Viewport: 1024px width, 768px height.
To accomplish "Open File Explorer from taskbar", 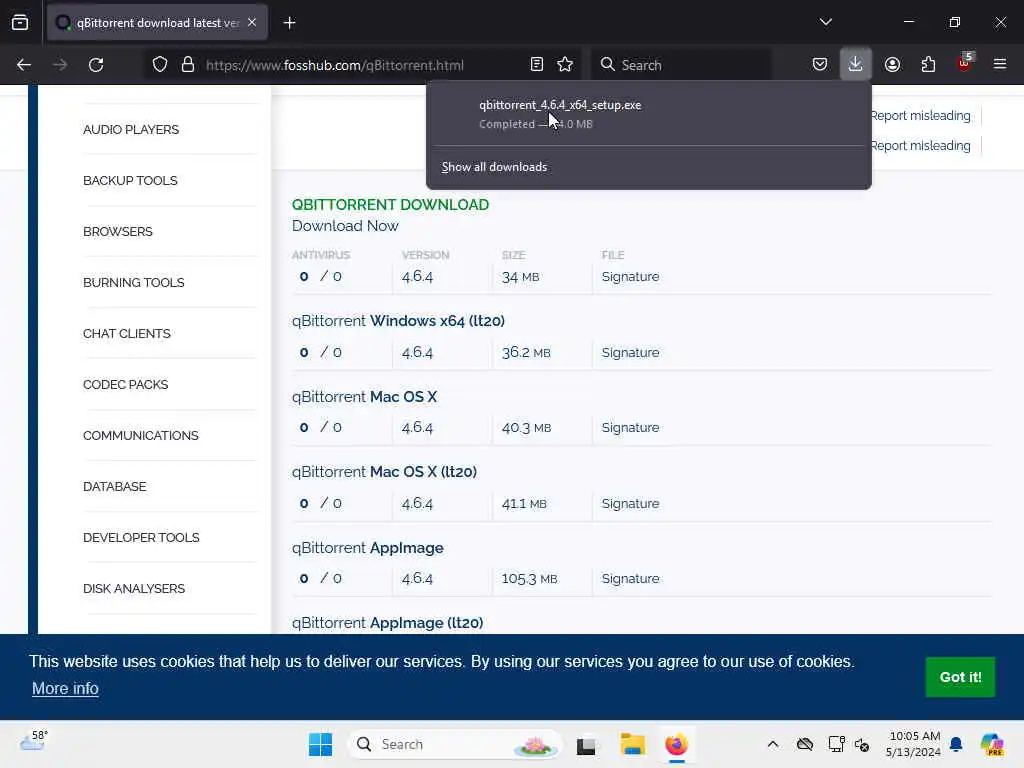I will point(632,744).
